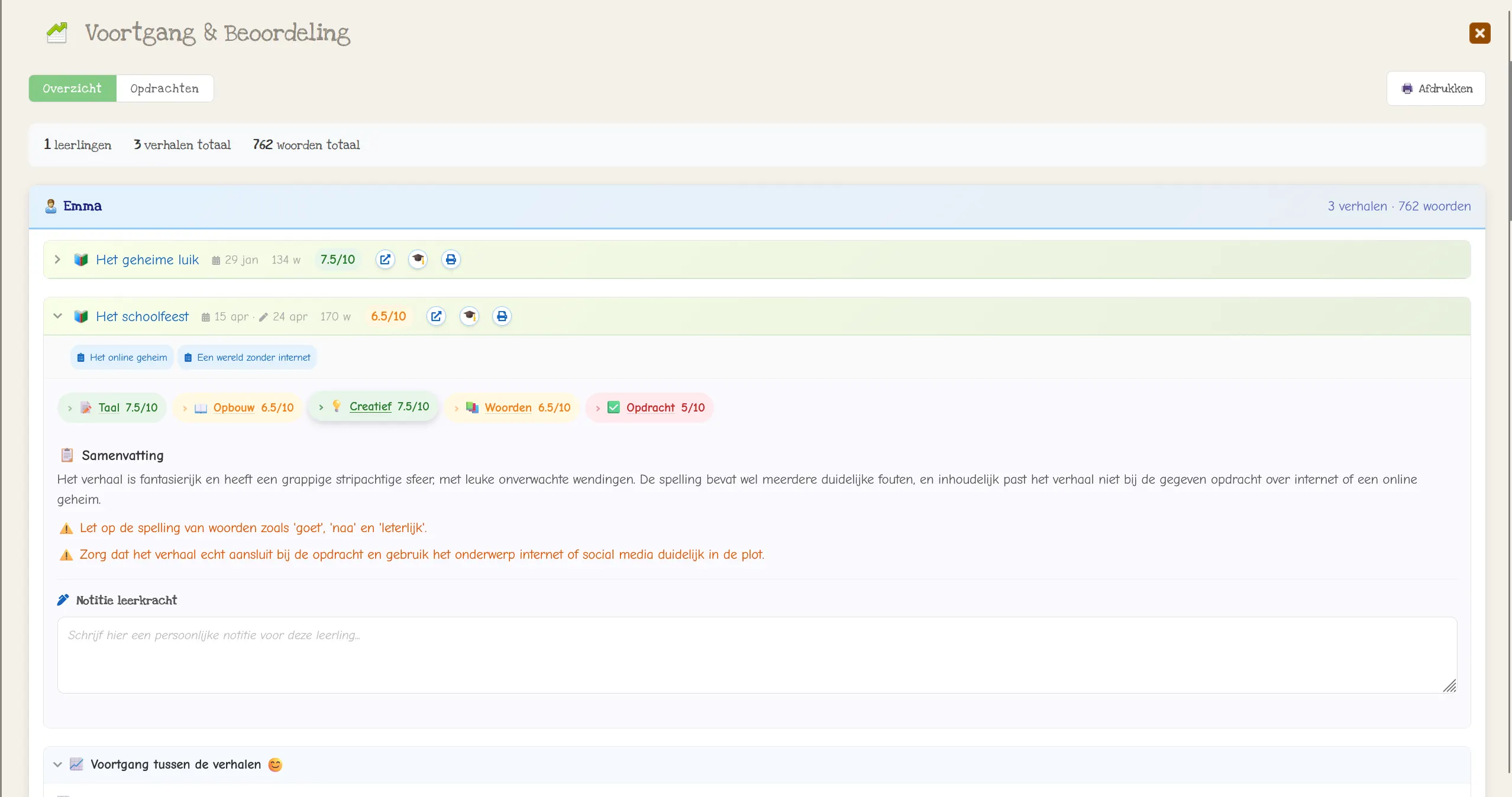Viewport: 1512px width, 797px height.
Task: Click into the Notitie leerkracht text area
Action: (x=757, y=655)
